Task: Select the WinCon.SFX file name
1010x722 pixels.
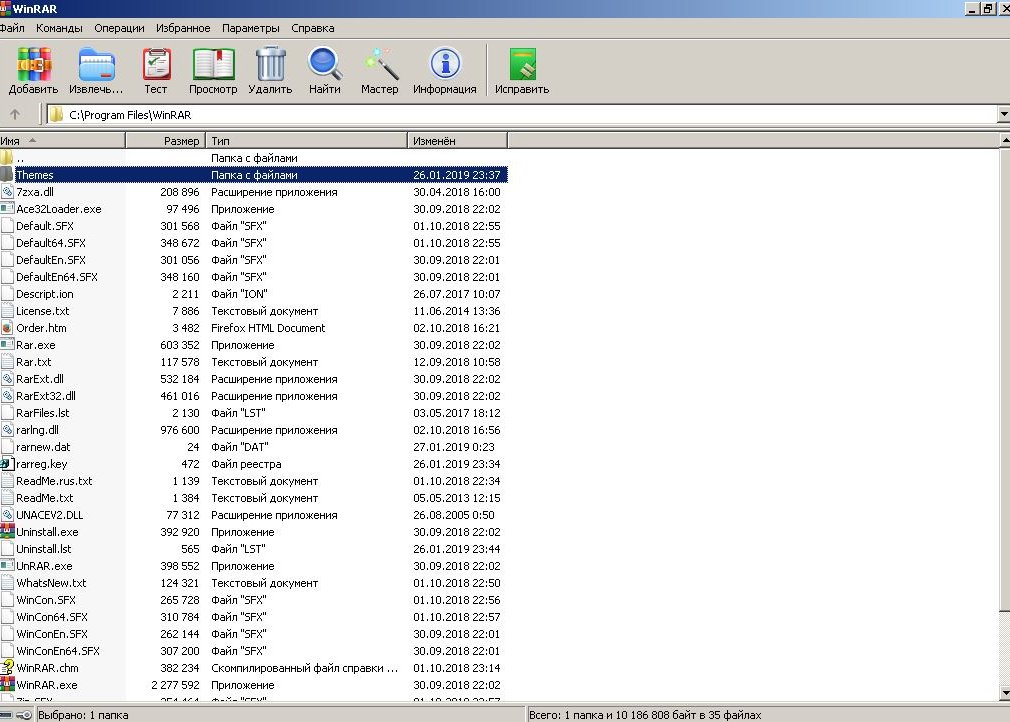Action: tap(46, 600)
